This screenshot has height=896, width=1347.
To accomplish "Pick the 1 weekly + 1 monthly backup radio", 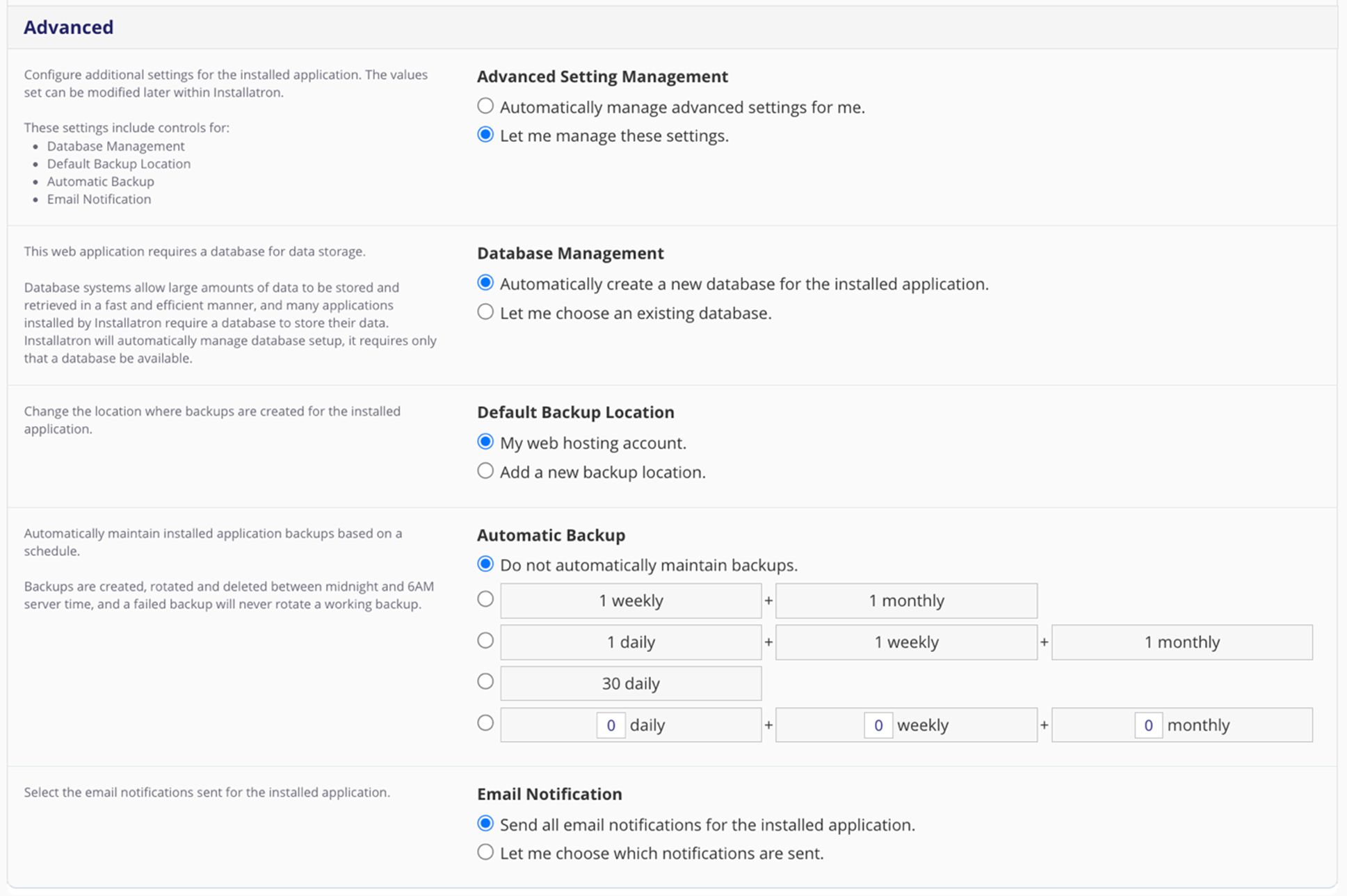I will pos(485,599).
